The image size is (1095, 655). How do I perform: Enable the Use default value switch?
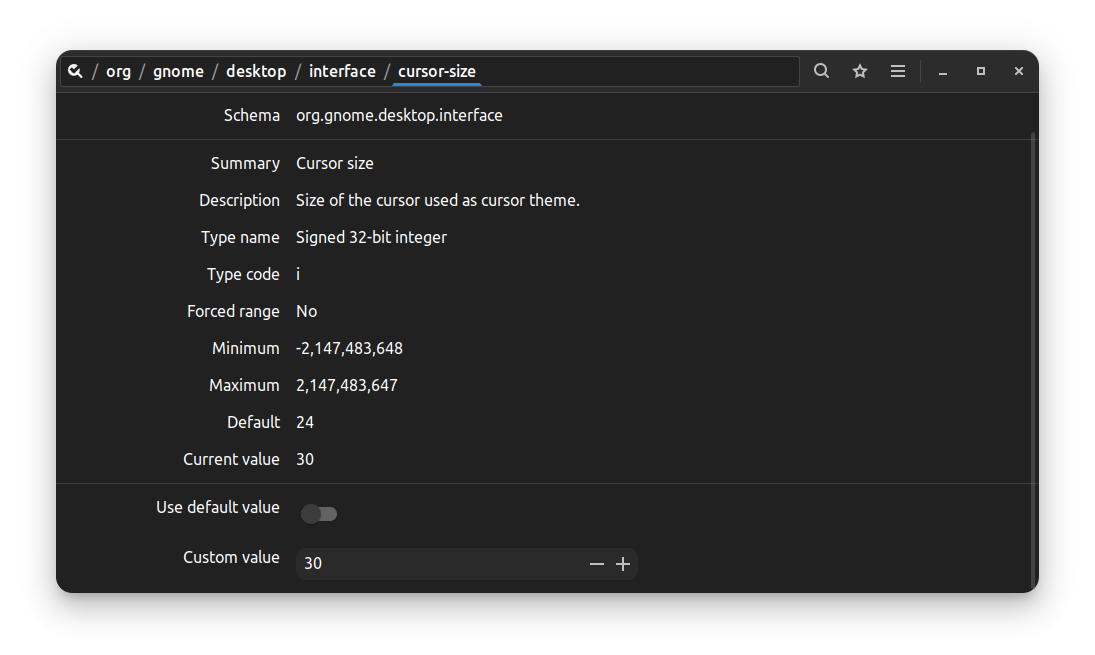tap(319, 514)
